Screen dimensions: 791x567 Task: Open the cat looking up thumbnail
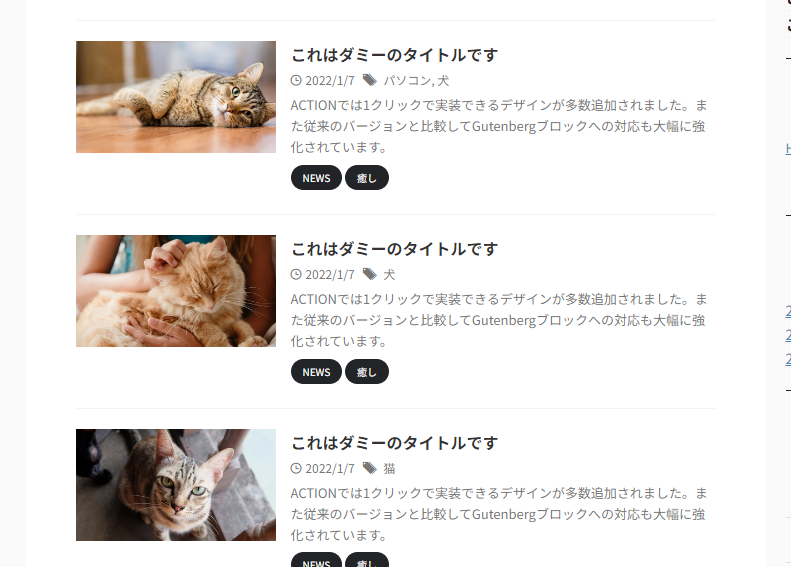[x=176, y=485]
